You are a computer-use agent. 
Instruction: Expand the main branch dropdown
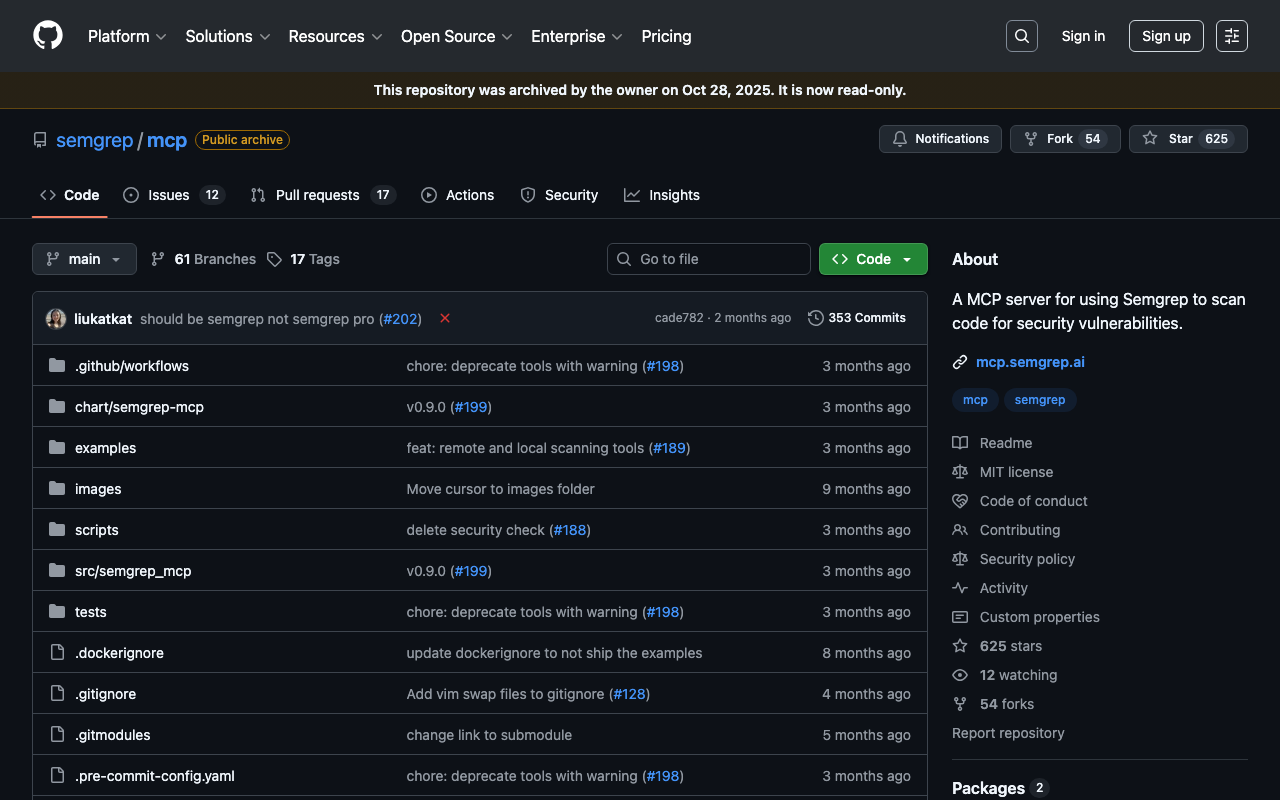point(84,259)
